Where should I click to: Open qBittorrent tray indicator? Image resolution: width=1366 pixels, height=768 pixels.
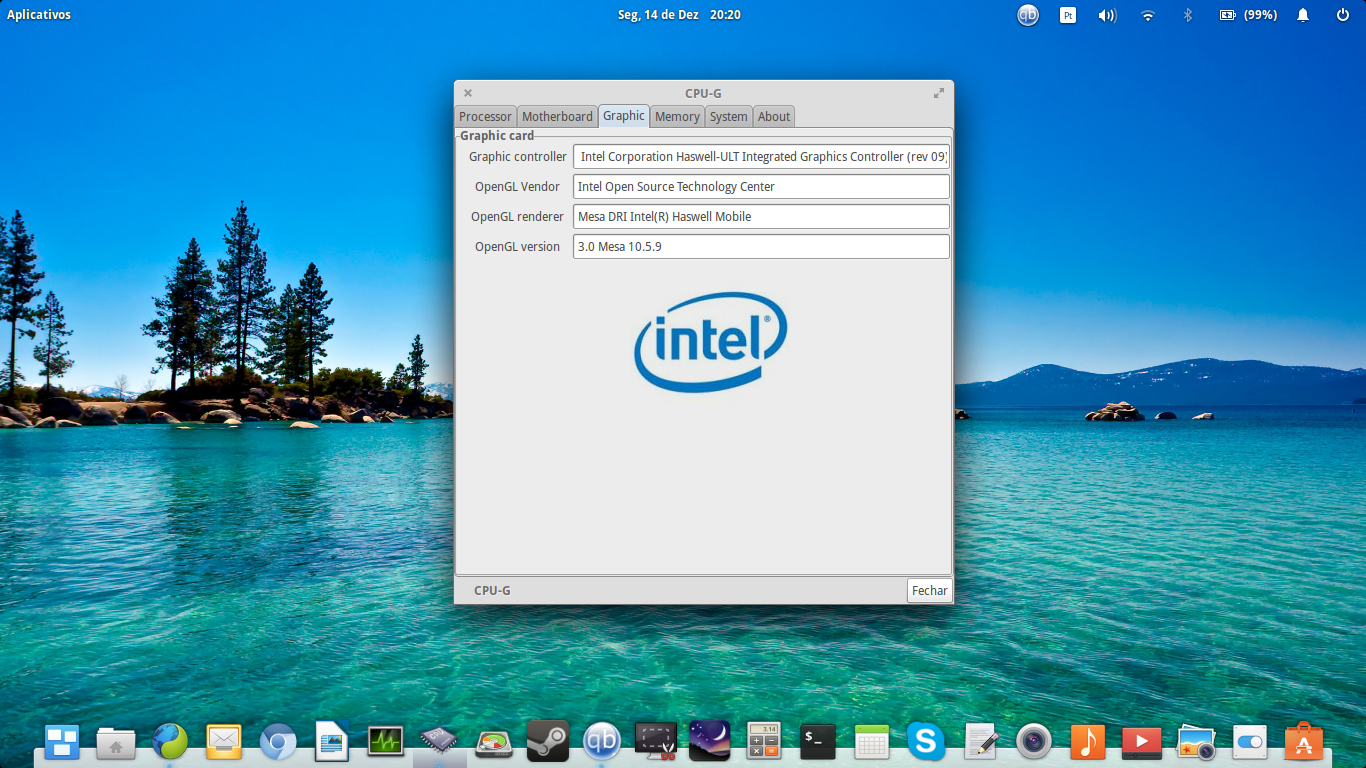click(1028, 15)
